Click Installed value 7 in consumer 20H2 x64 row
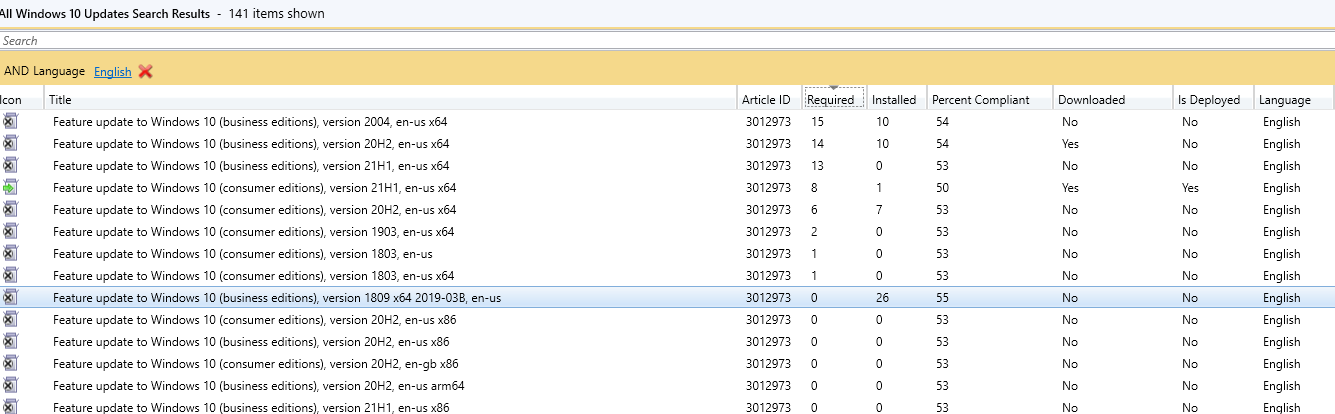The image size is (1335, 414). [878, 210]
